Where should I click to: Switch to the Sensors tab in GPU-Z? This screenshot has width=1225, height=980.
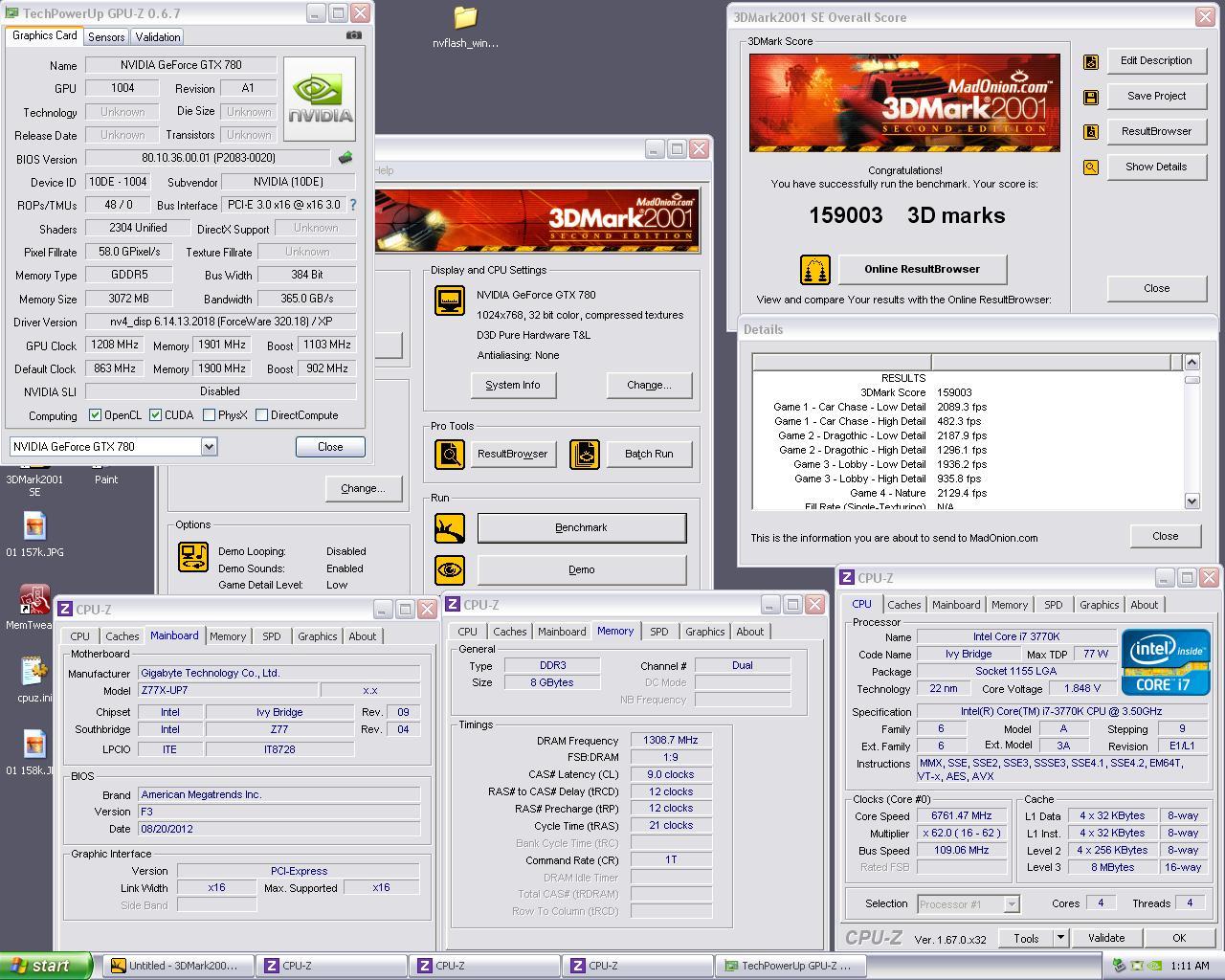tap(106, 37)
